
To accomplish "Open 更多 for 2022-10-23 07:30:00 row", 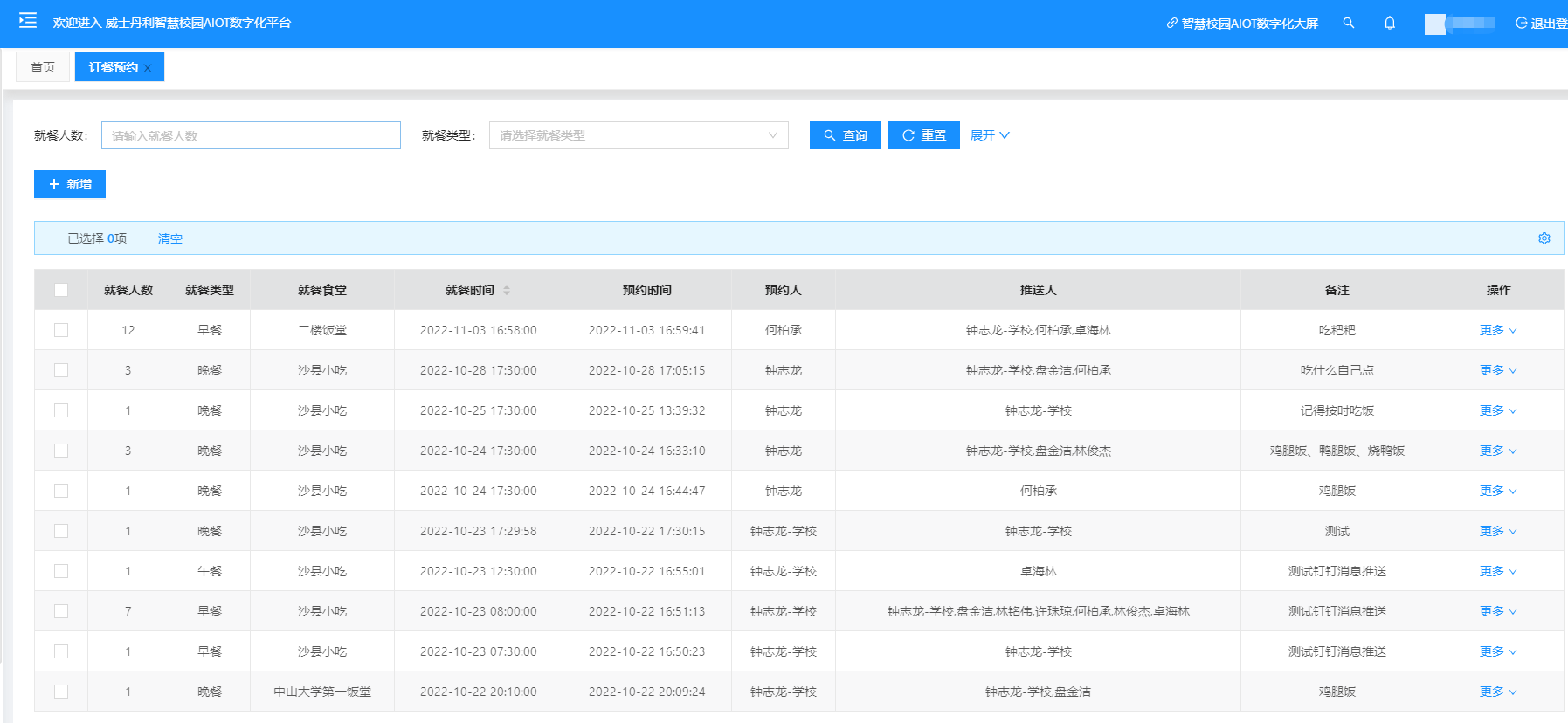I will [x=1498, y=651].
